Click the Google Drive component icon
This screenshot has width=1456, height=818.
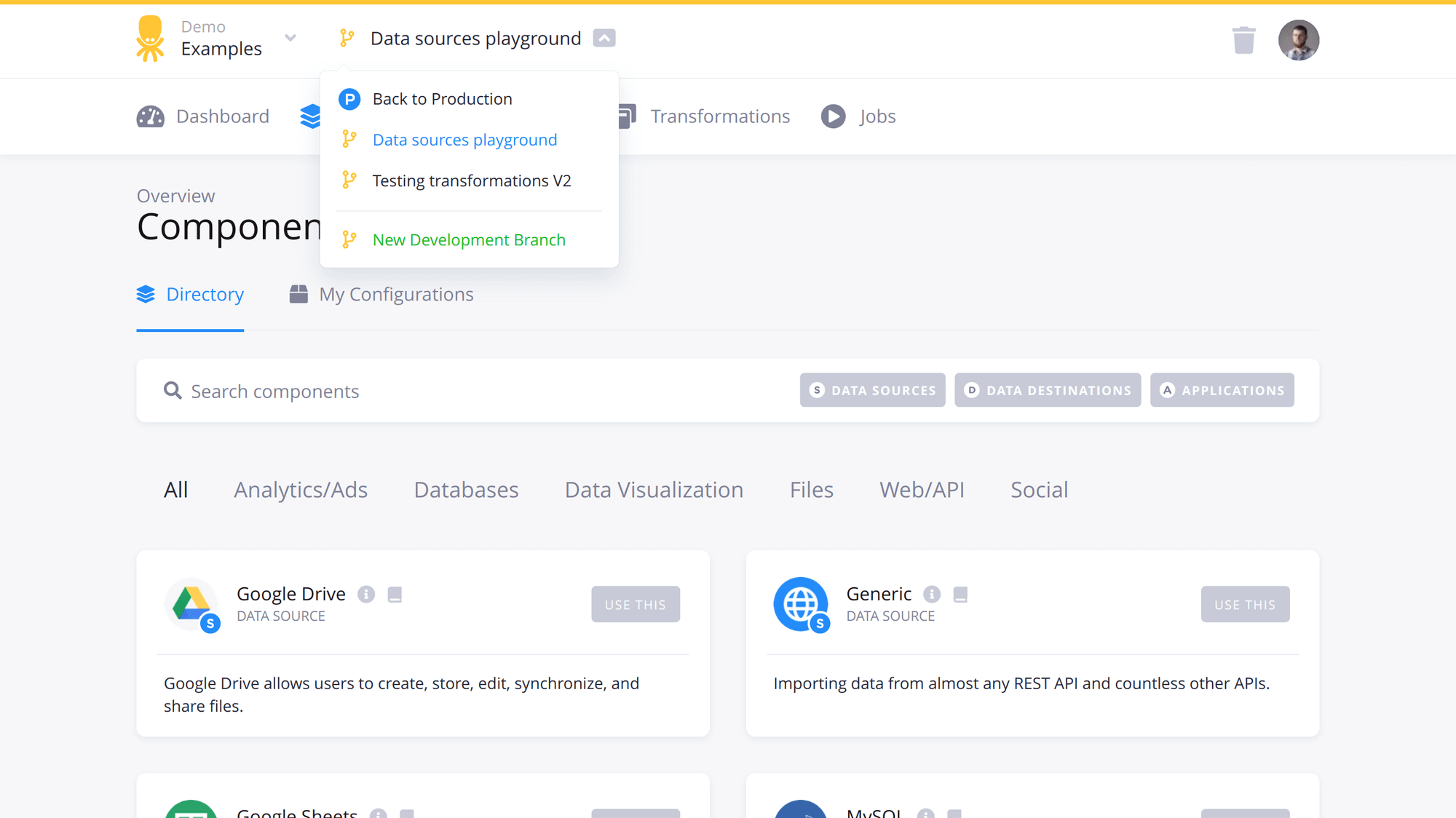click(x=191, y=604)
